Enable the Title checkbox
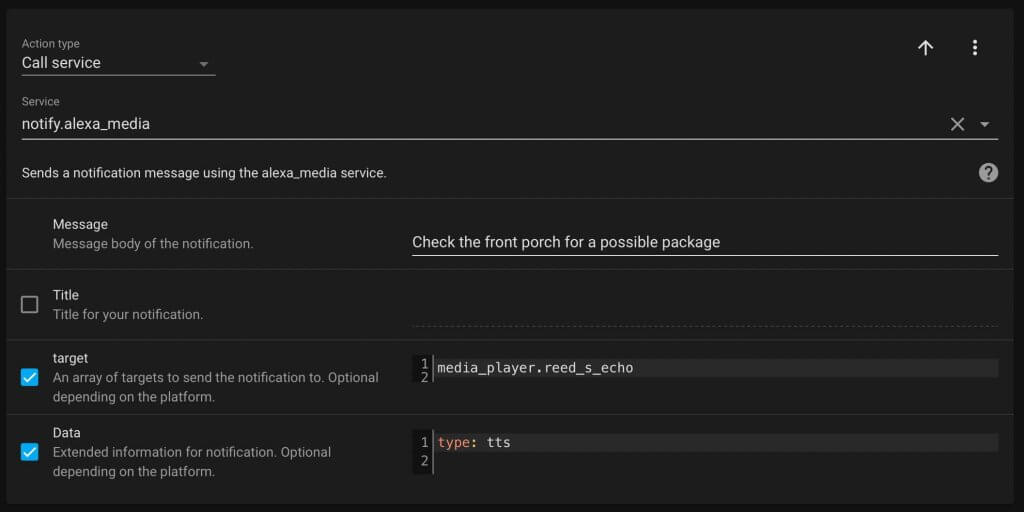This screenshot has height=512, width=1024. [x=29, y=304]
